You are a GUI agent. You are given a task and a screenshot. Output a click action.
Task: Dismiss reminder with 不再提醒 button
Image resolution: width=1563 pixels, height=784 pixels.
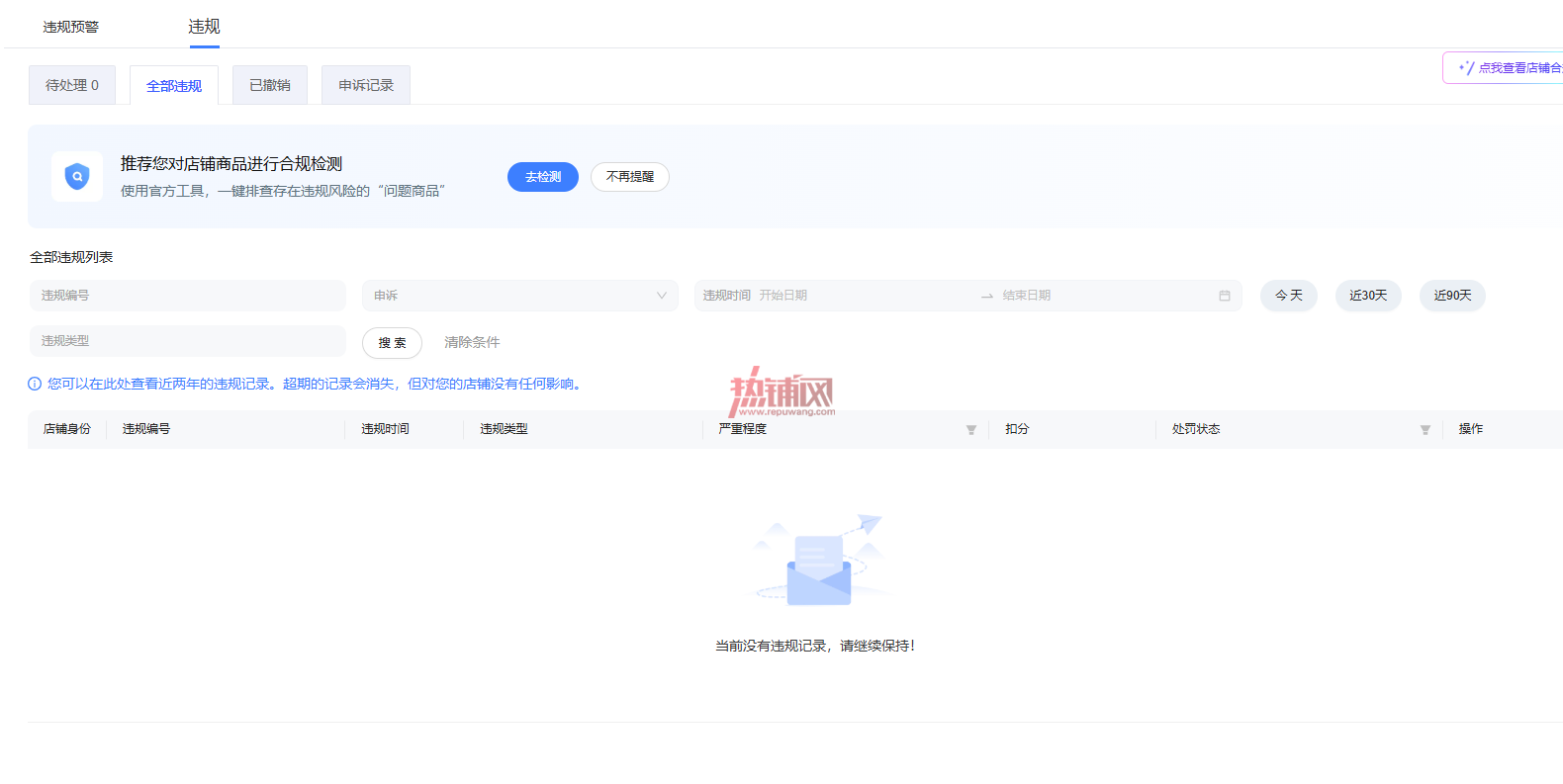[x=630, y=177]
